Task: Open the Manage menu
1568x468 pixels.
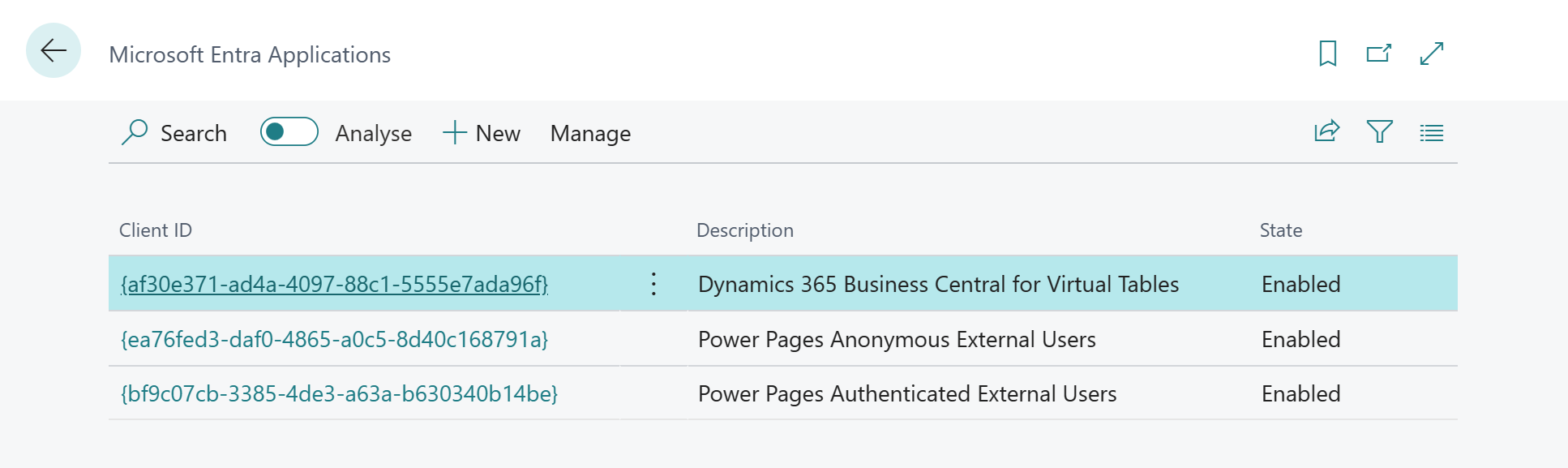Action: (590, 133)
